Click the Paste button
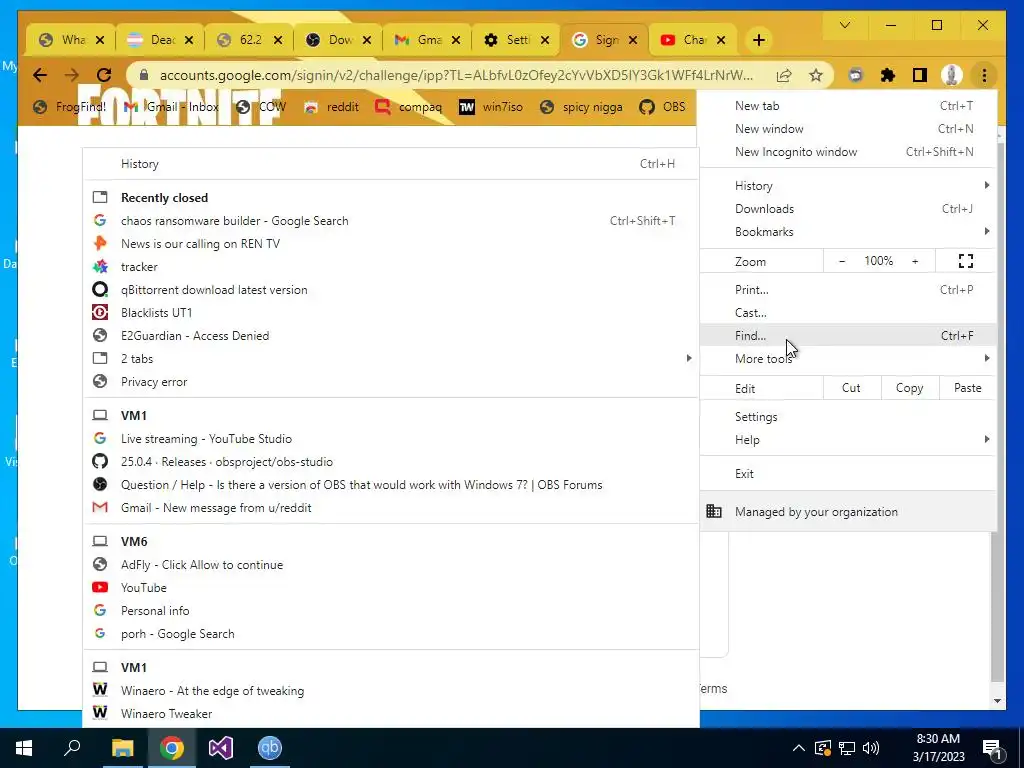The height and width of the screenshot is (768, 1024). pos(967,388)
